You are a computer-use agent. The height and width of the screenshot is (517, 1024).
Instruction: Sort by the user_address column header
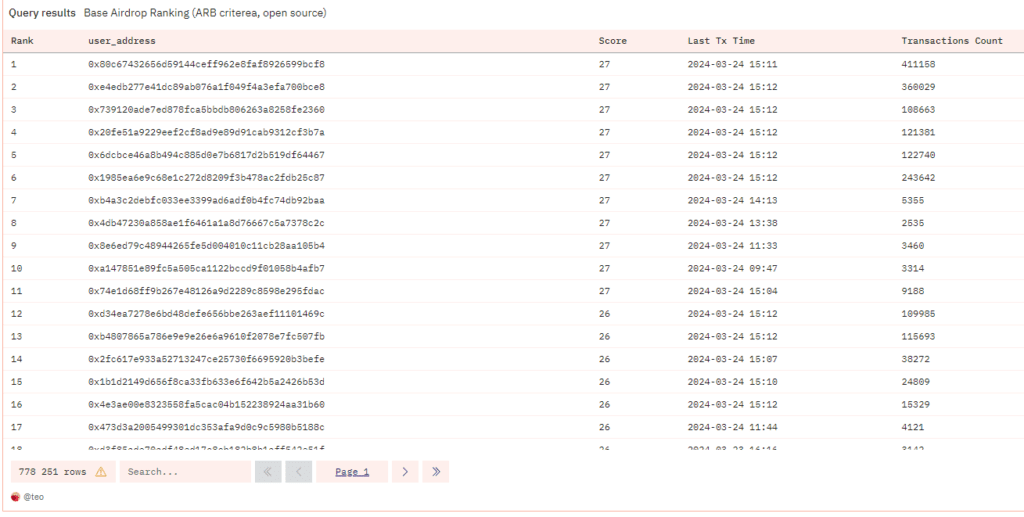(x=122, y=41)
